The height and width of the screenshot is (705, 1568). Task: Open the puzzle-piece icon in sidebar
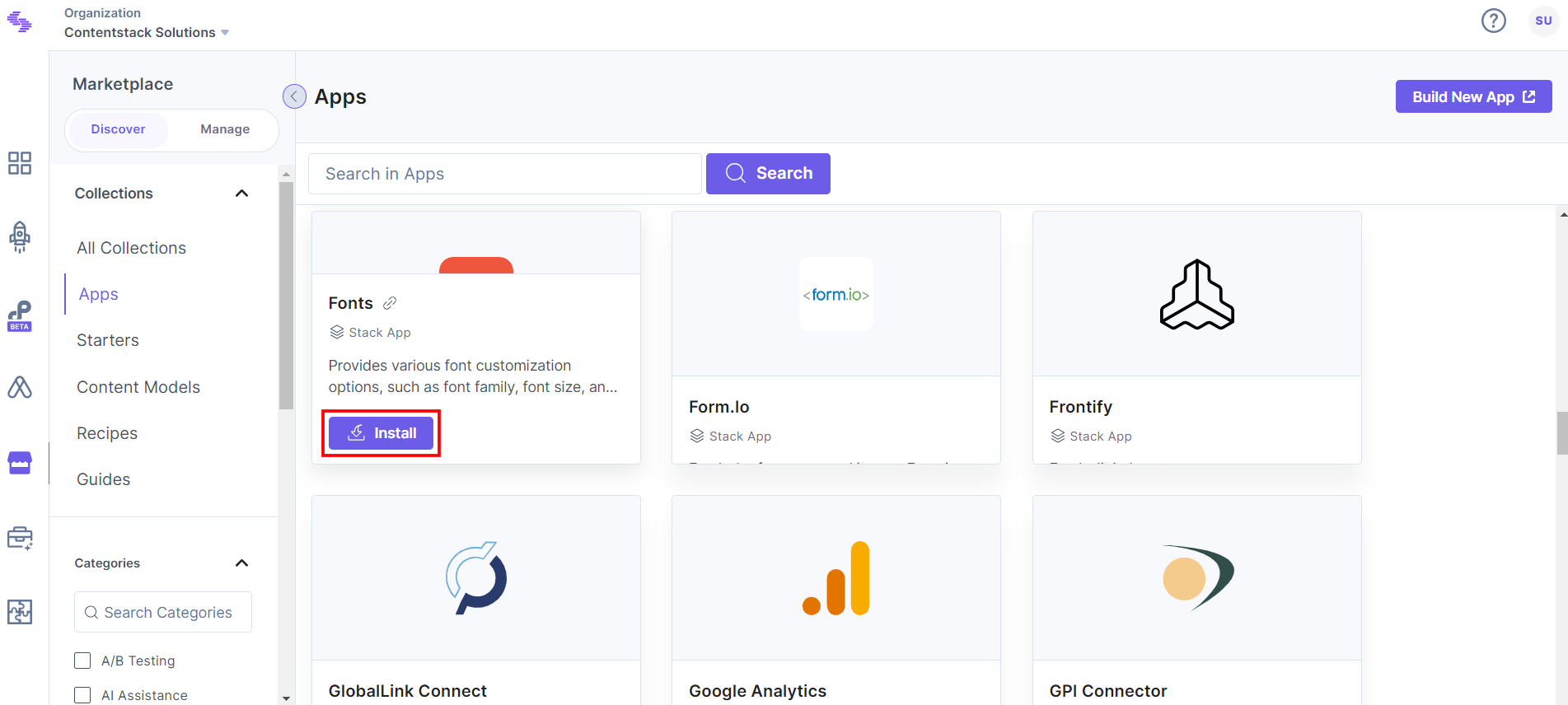(x=20, y=612)
